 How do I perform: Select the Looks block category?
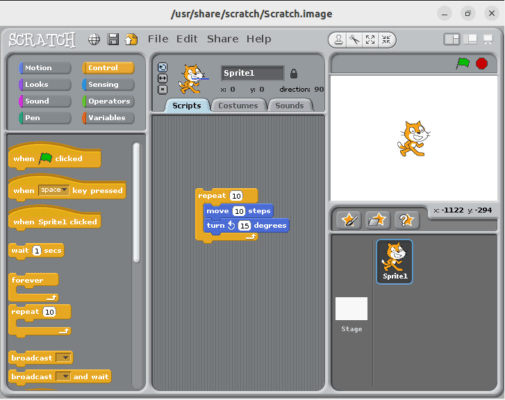[45, 84]
